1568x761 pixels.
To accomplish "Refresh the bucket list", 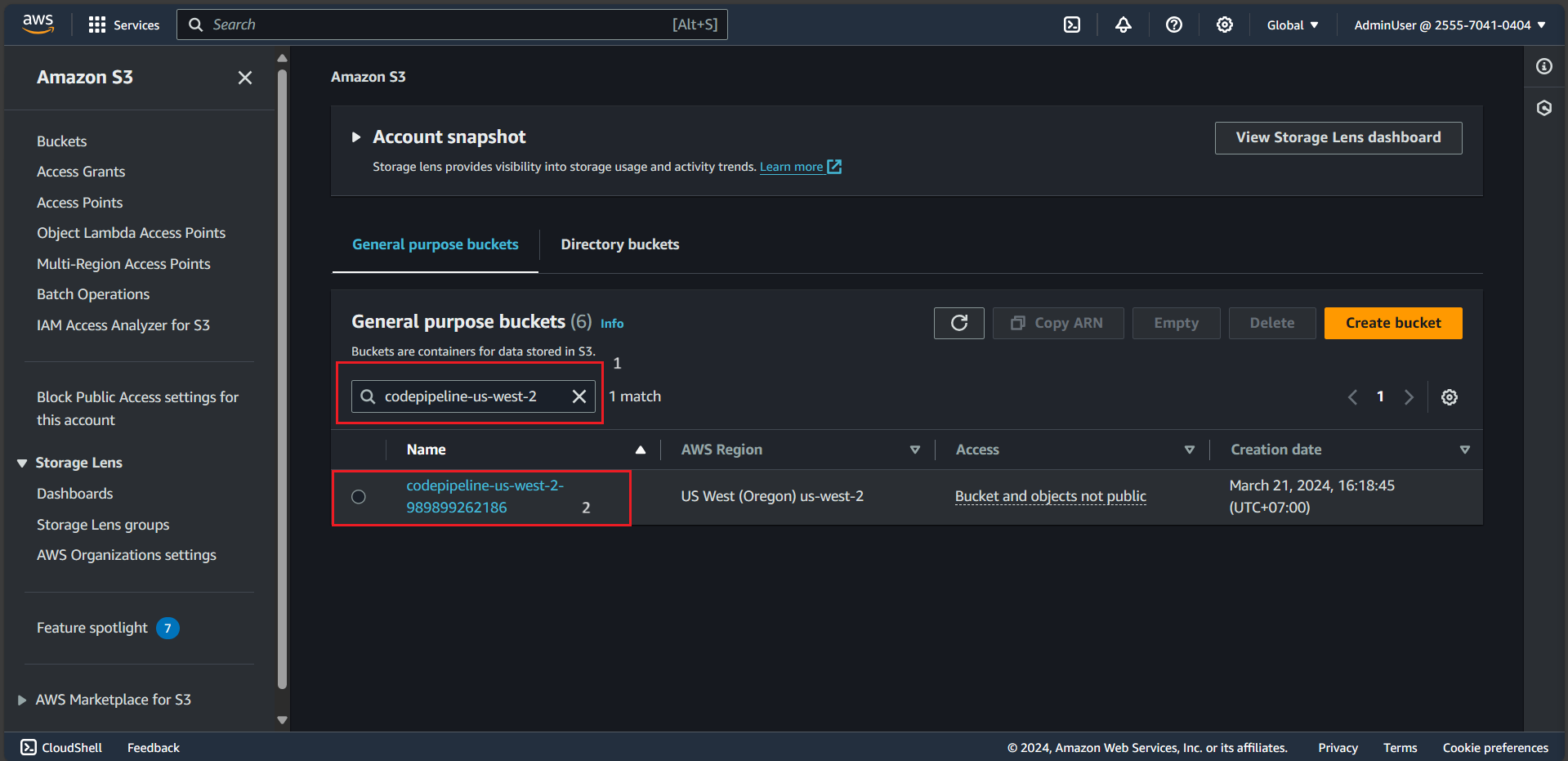I will tap(959, 323).
